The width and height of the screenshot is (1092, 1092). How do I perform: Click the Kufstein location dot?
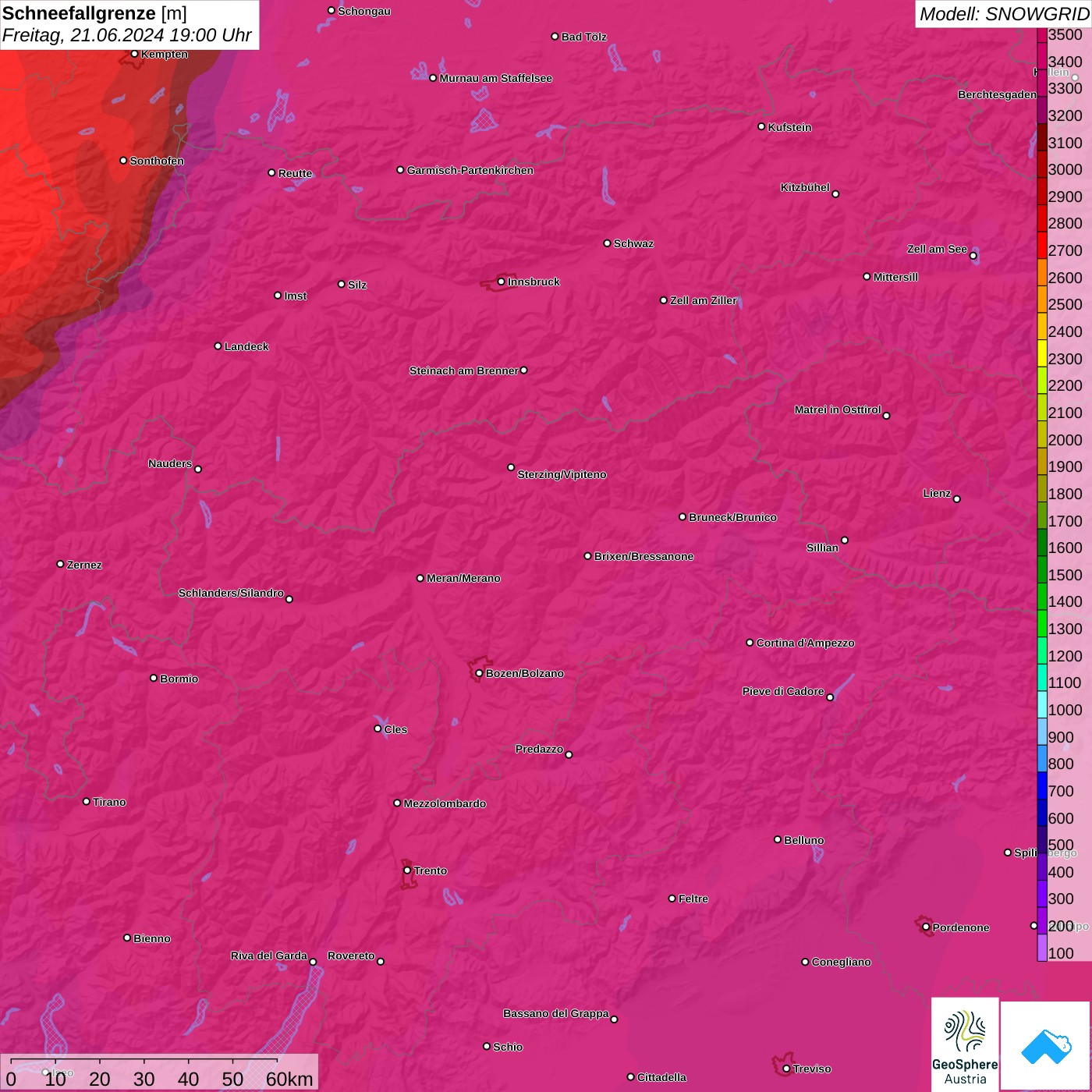[761, 126]
